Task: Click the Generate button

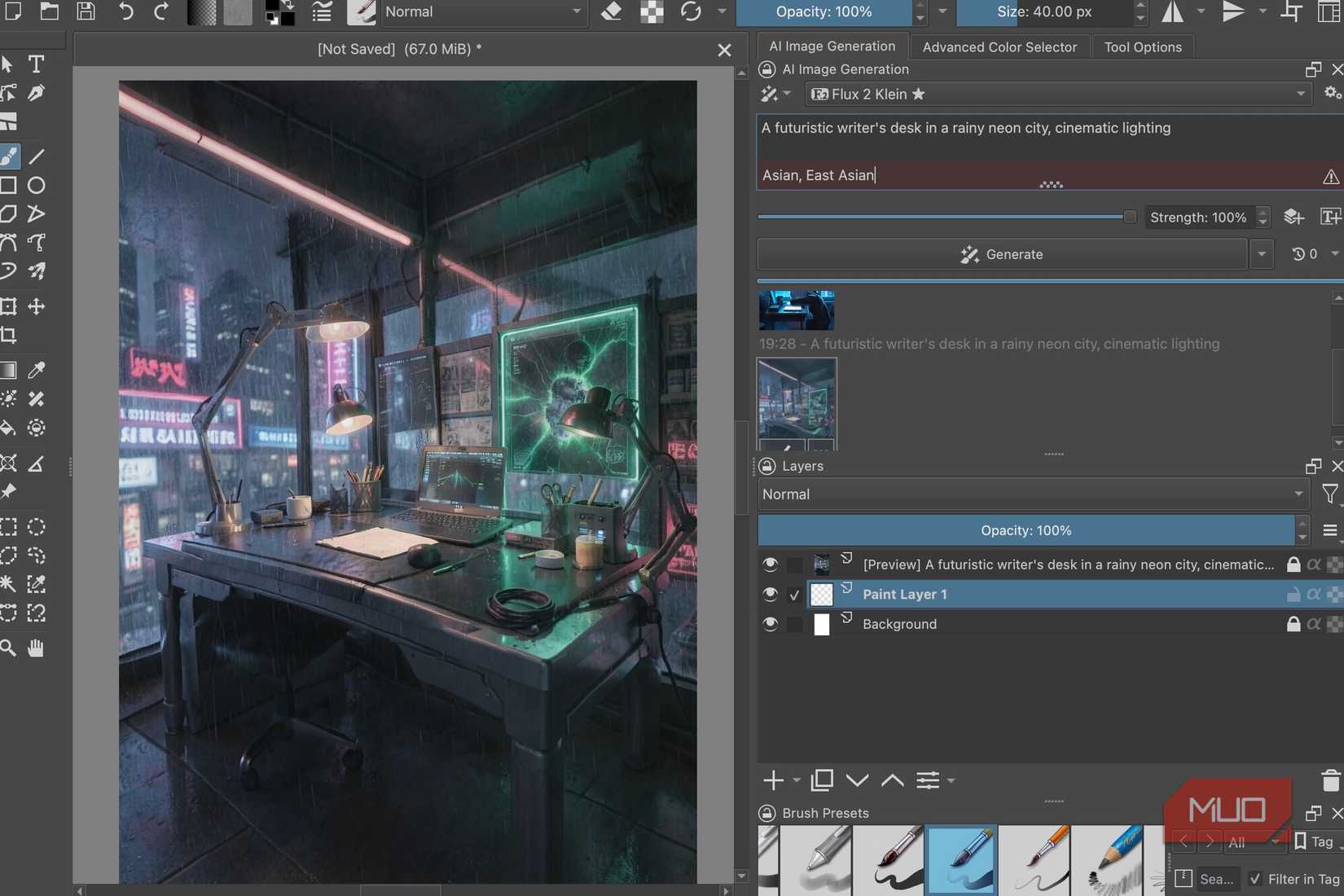Action: (x=1001, y=254)
